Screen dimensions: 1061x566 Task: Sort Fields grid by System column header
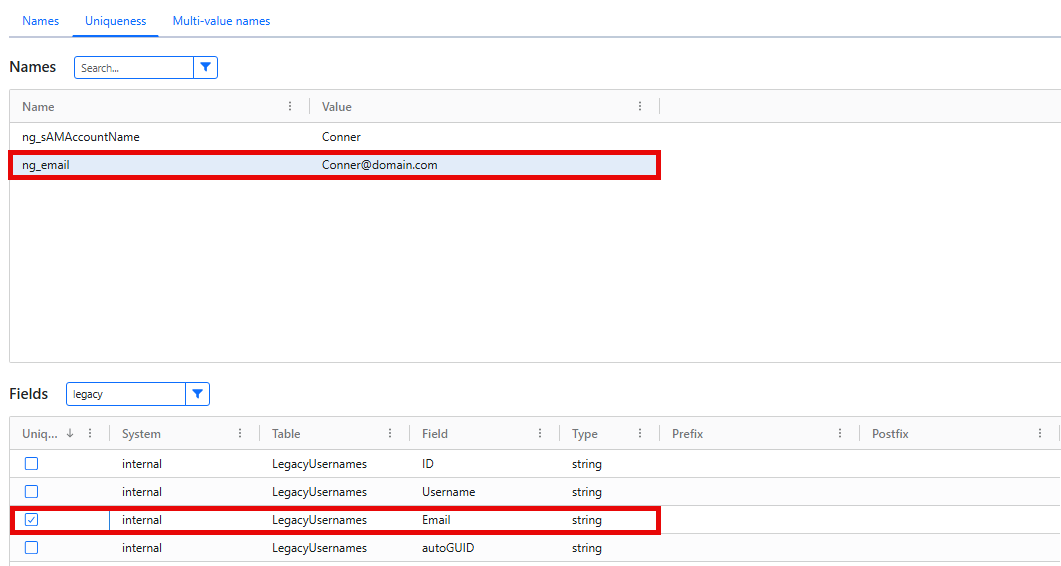(141, 434)
